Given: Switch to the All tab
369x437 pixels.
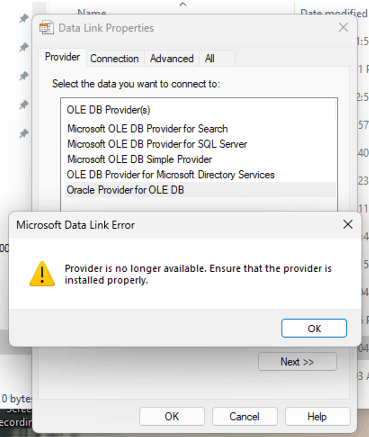Looking at the screenshot, I should click(x=210, y=59).
